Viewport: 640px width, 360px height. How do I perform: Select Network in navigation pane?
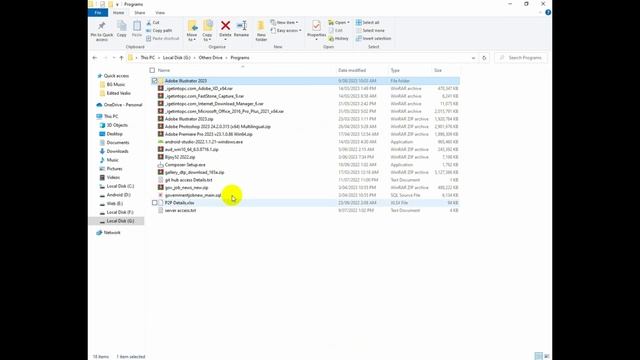click(112, 233)
